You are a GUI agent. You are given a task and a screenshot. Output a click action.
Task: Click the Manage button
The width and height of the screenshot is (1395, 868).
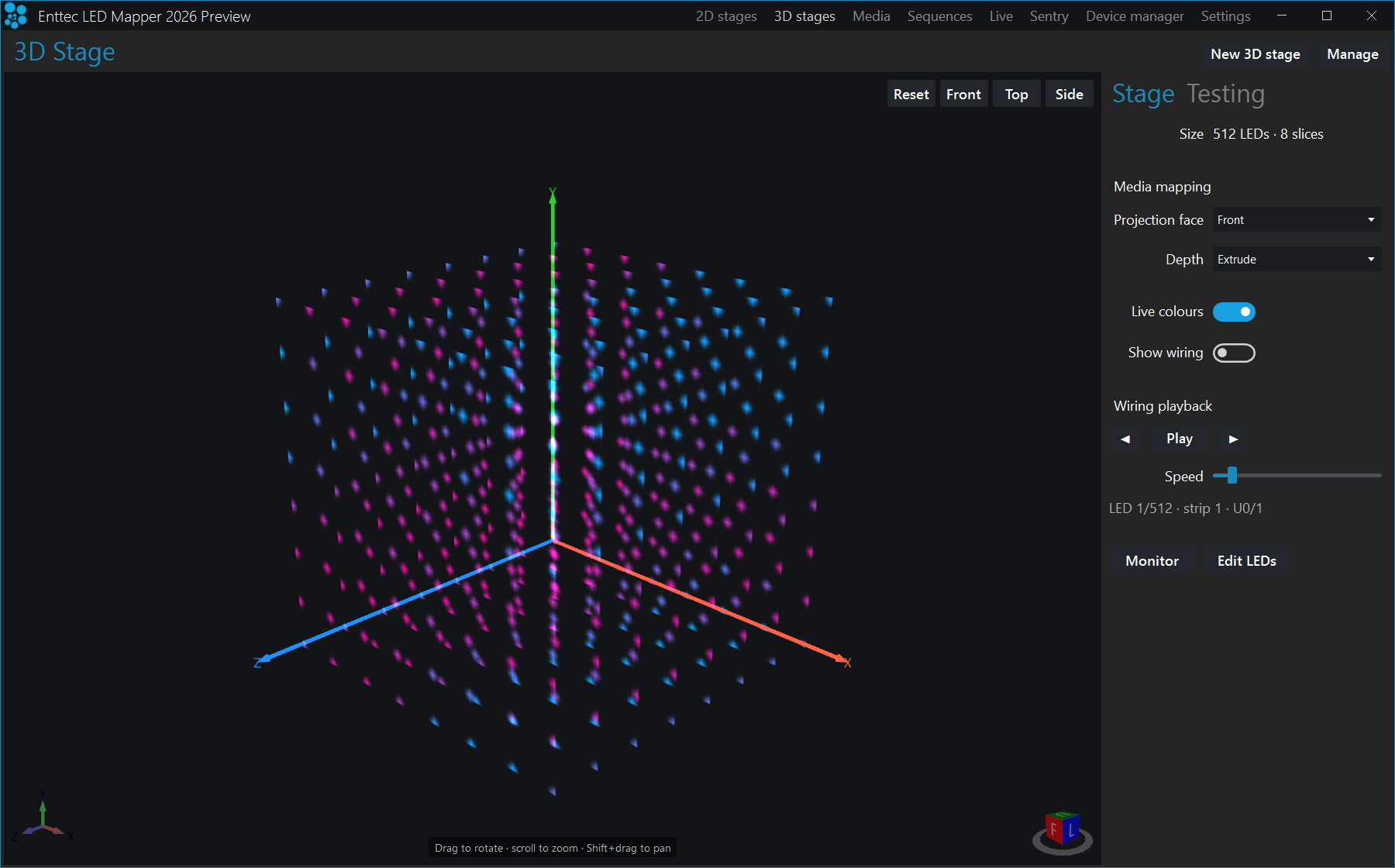1352,54
